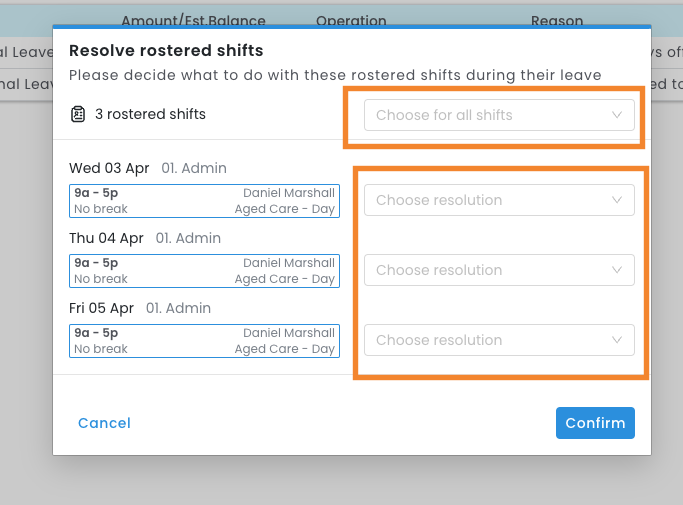Click the "3 rostered shifts" count text
Screen dimensions: 683x505
click(150, 114)
